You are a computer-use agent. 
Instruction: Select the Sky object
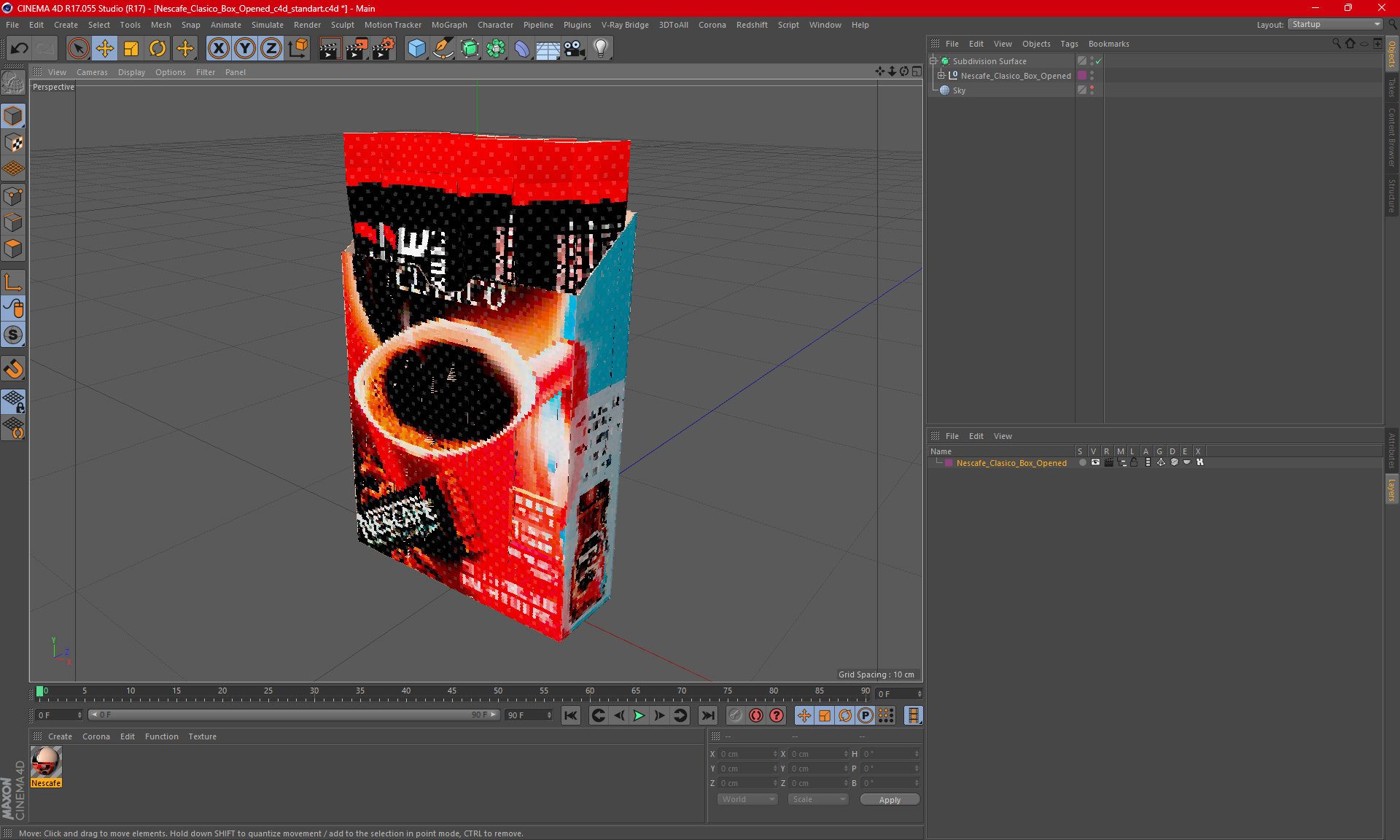pos(959,90)
